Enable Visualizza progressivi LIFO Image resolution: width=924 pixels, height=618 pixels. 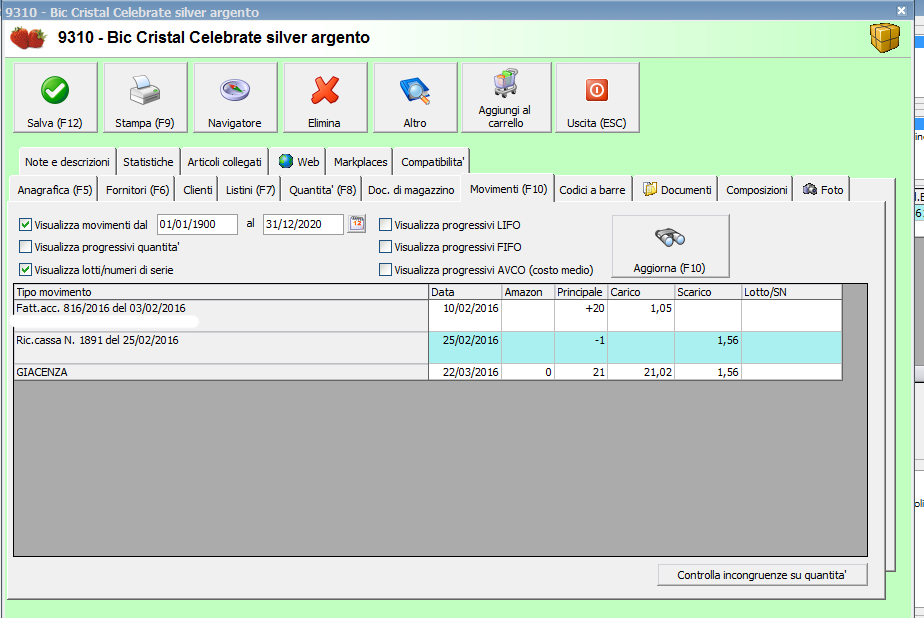[385, 224]
